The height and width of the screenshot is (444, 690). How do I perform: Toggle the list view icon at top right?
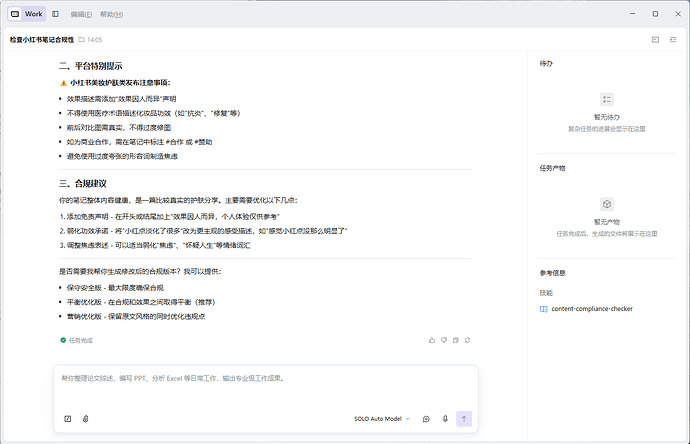tap(673, 40)
